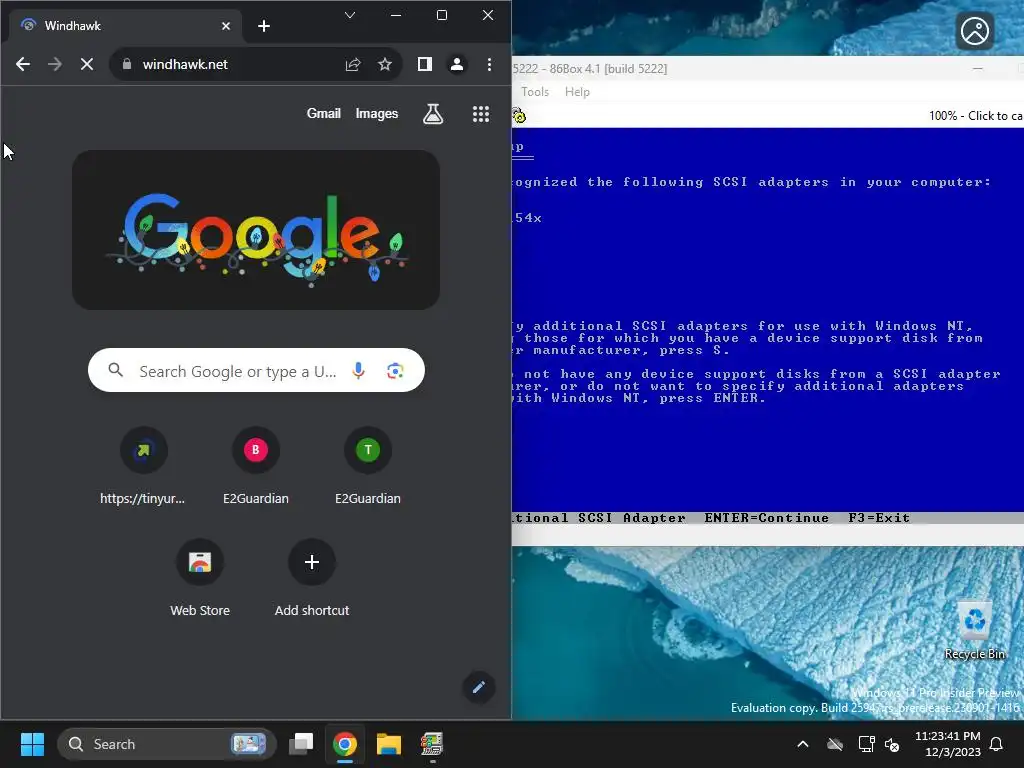Open the Gmail link
1024x768 pixels.
point(324,114)
